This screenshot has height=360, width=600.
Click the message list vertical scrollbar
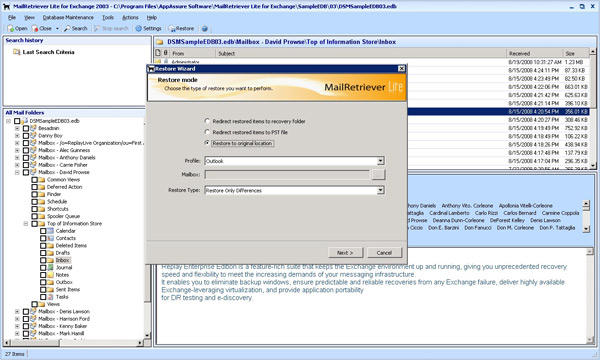click(593, 109)
